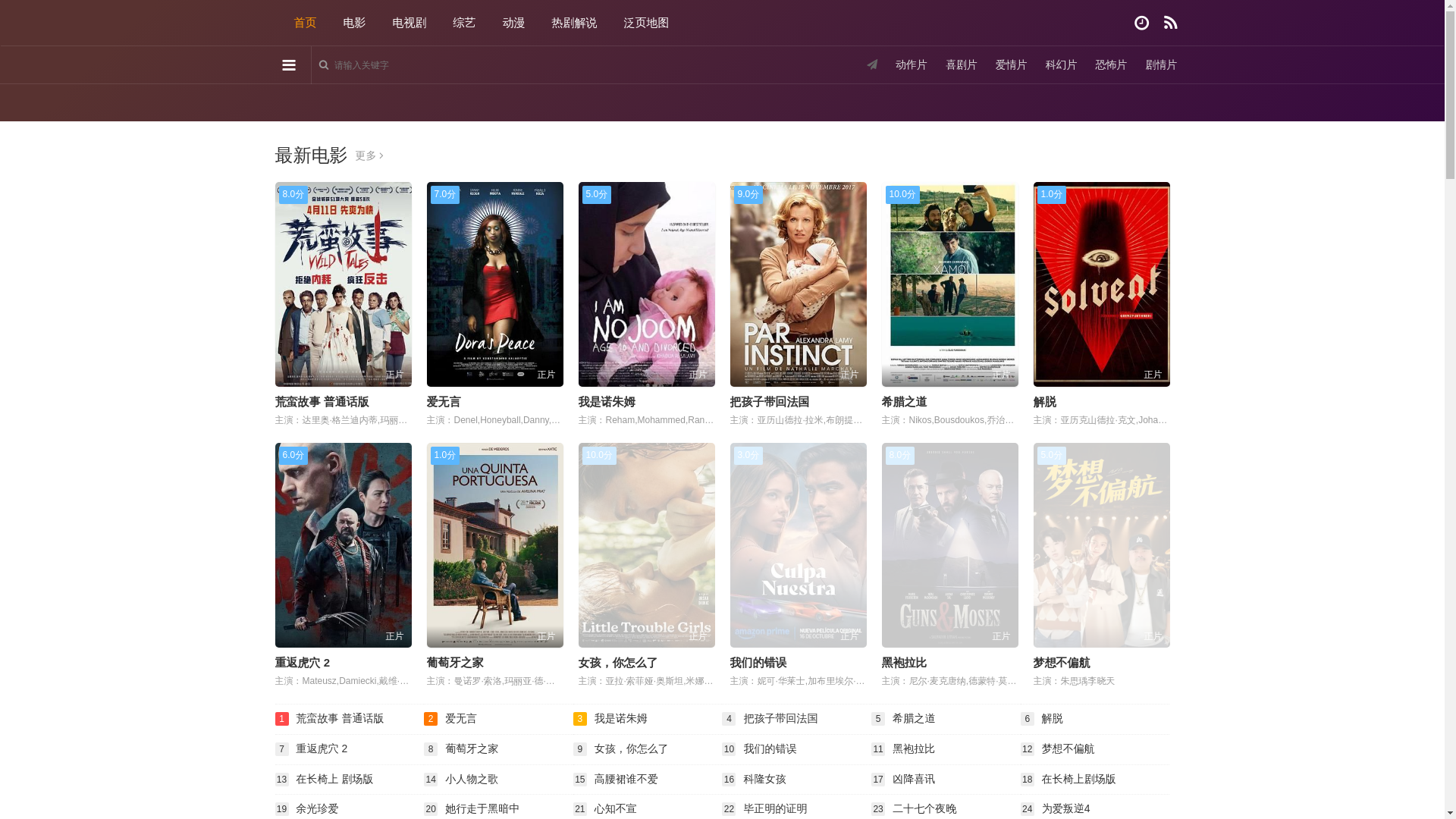
Task: Open Guns & Moses movie poster
Action: pos(950,545)
